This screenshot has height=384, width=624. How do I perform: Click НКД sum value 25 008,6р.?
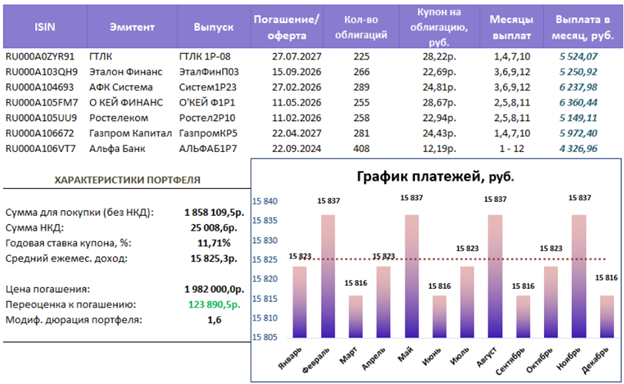pyautogui.click(x=214, y=228)
